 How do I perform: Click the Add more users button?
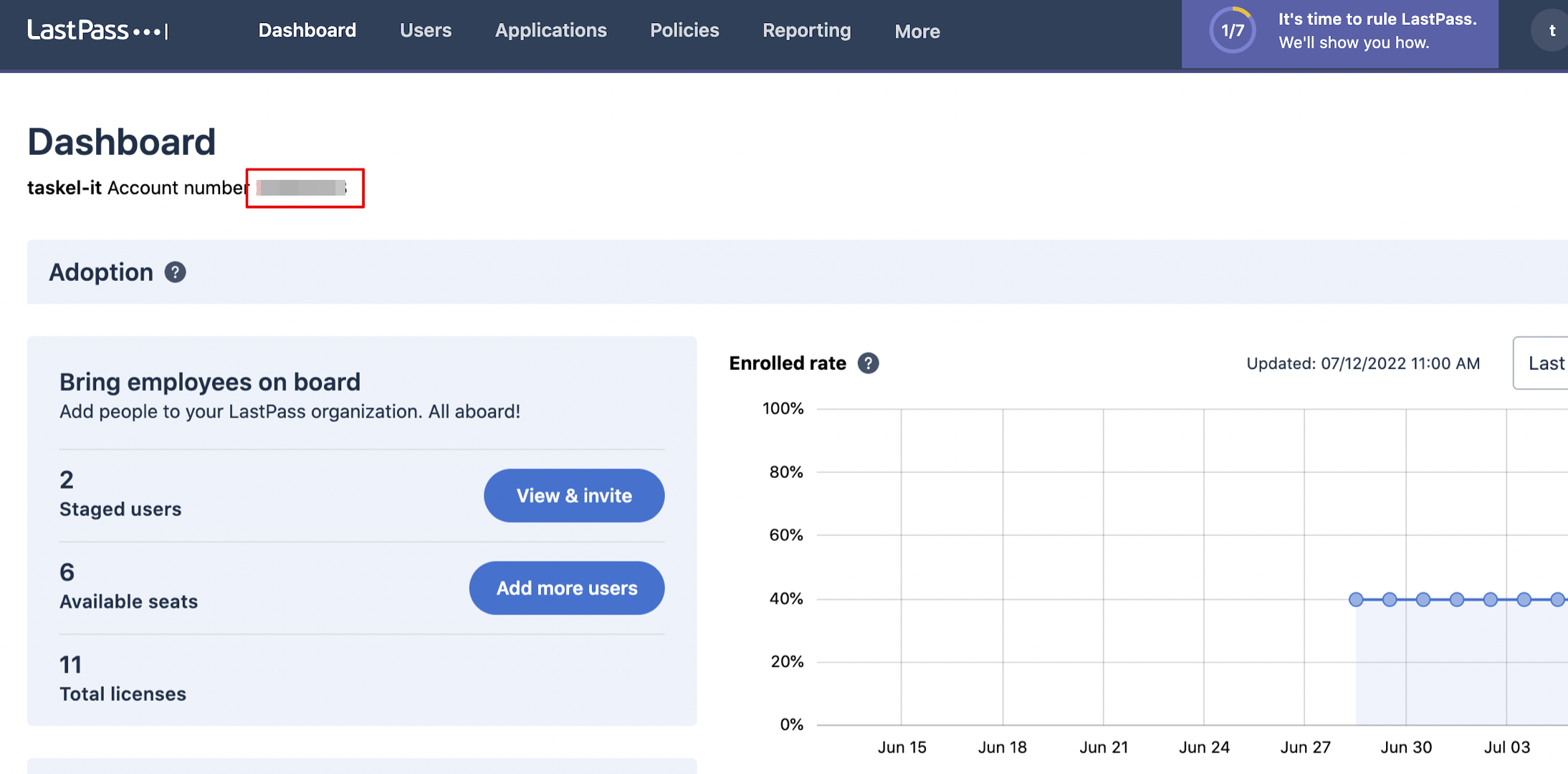566,588
